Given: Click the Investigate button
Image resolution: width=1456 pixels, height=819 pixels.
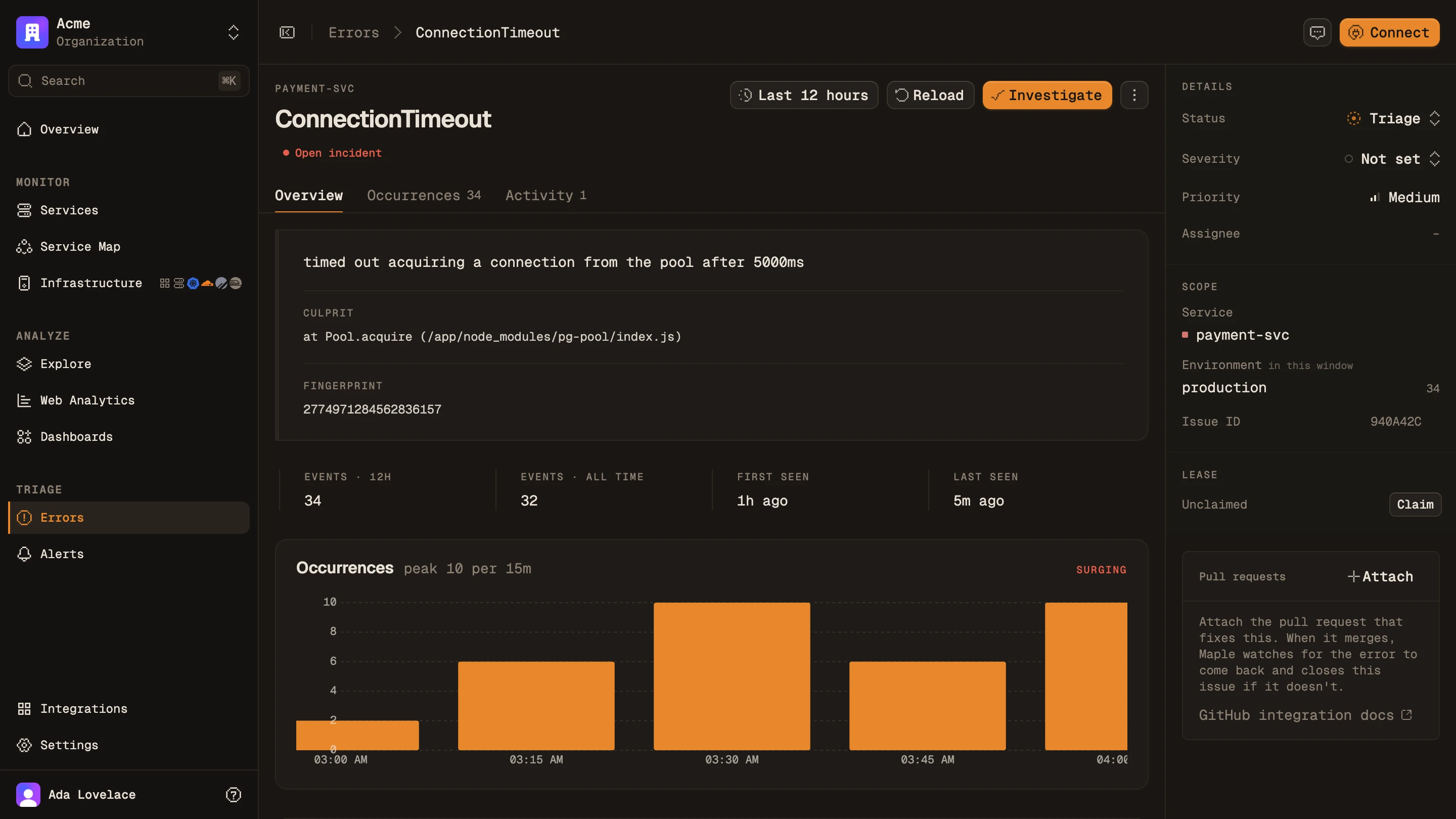Looking at the screenshot, I should click(x=1048, y=95).
